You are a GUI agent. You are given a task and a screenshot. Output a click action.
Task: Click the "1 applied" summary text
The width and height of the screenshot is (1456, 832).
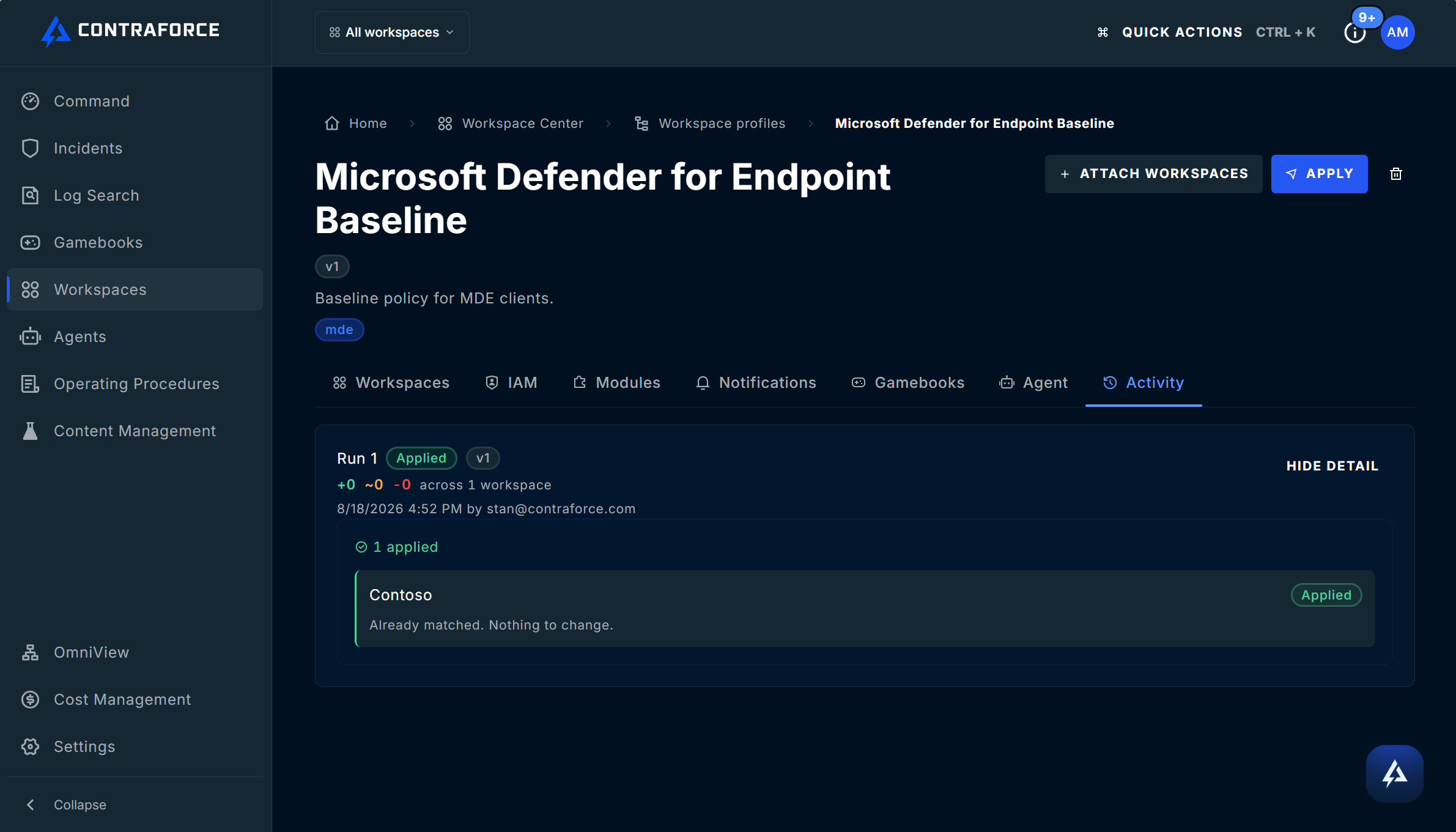click(x=405, y=547)
